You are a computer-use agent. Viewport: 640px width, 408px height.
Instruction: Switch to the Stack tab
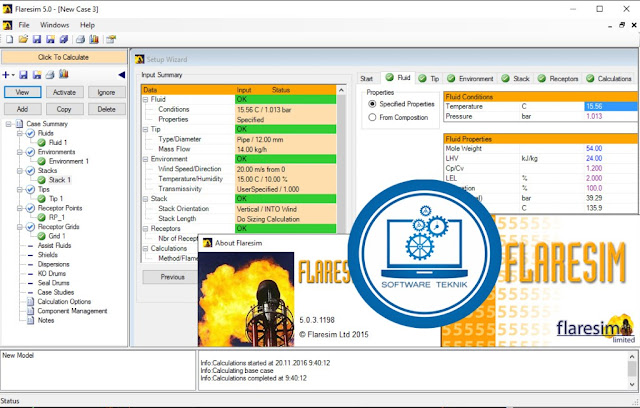click(x=516, y=78)
